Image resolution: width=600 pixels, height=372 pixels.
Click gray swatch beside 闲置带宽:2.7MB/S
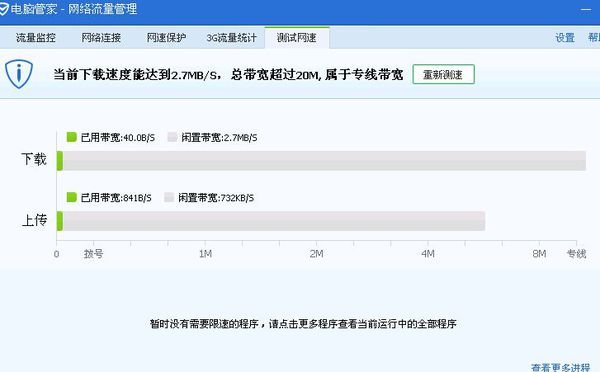pyautogui.click(x=172, y=137)
